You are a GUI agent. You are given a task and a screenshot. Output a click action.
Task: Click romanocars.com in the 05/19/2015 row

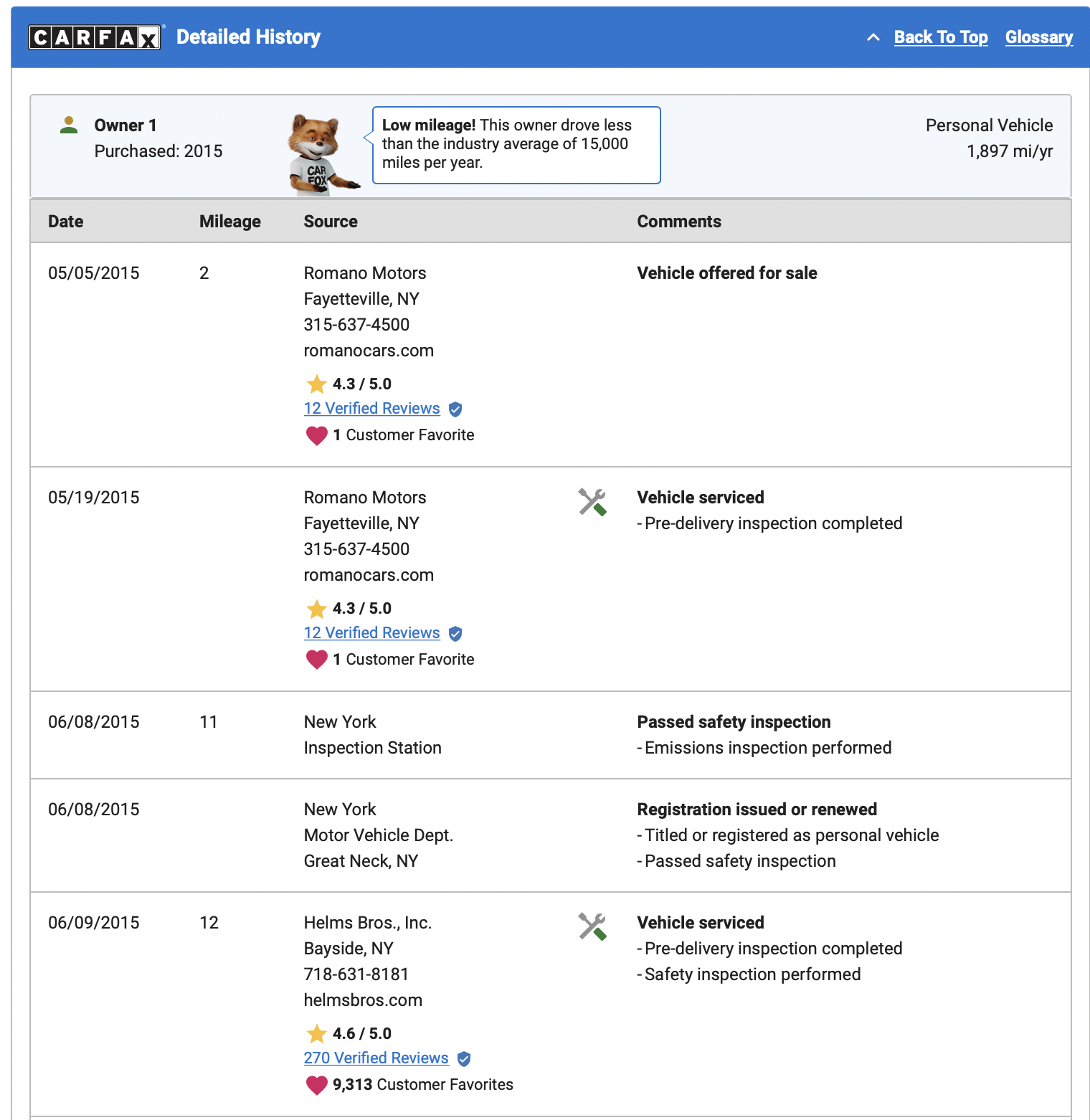pos(369,575)
